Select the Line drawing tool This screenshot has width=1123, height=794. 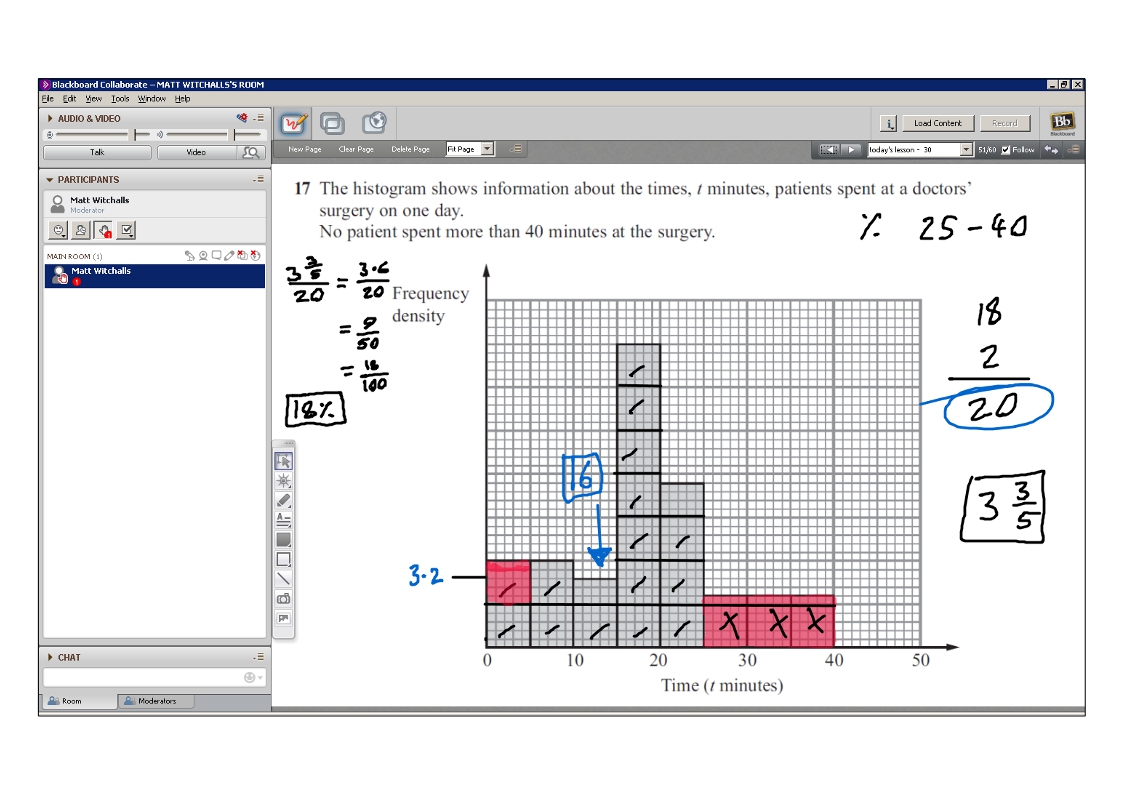pos(284,578)
